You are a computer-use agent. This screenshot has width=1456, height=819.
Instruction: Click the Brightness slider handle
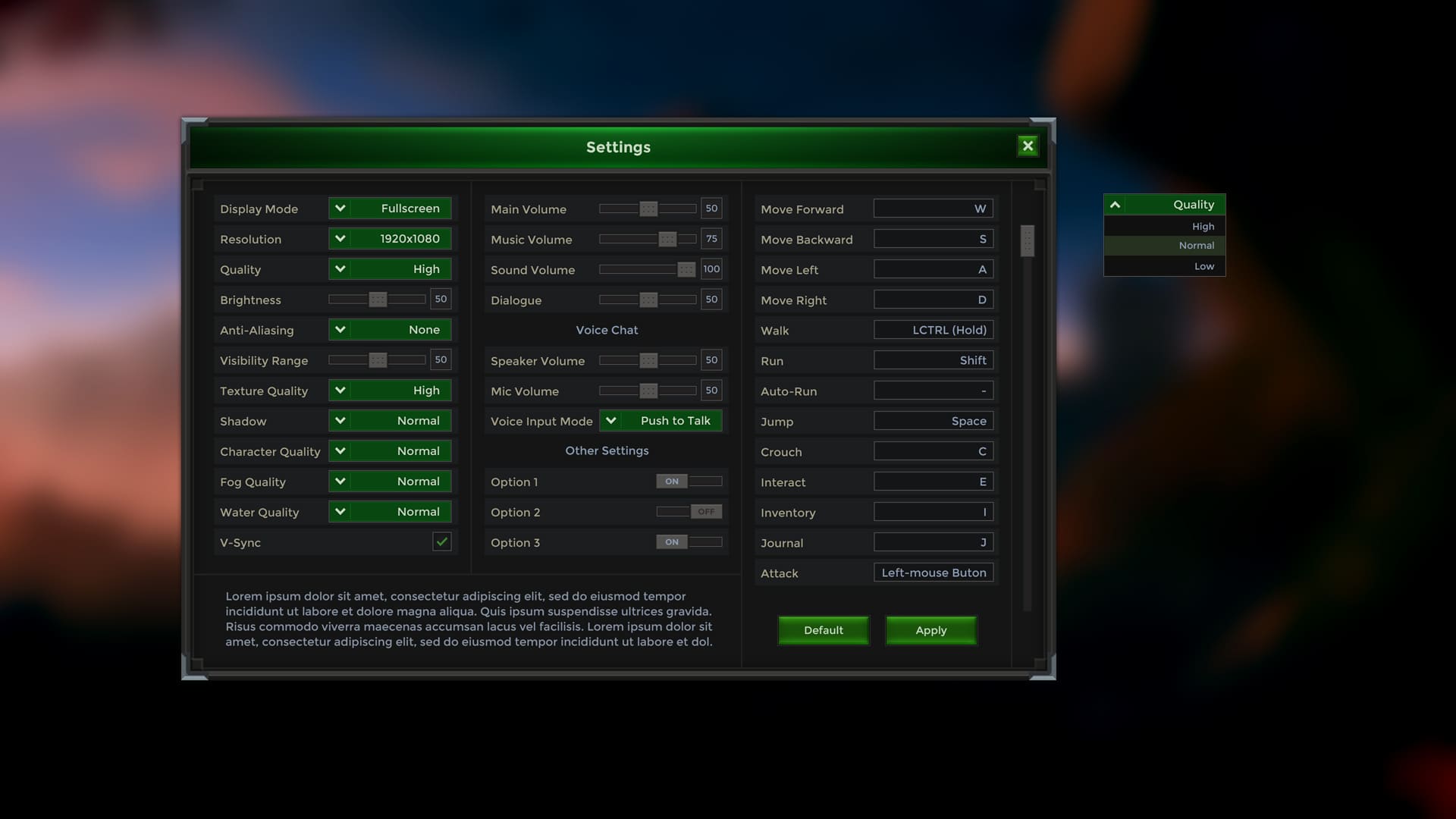click(378, 300)
